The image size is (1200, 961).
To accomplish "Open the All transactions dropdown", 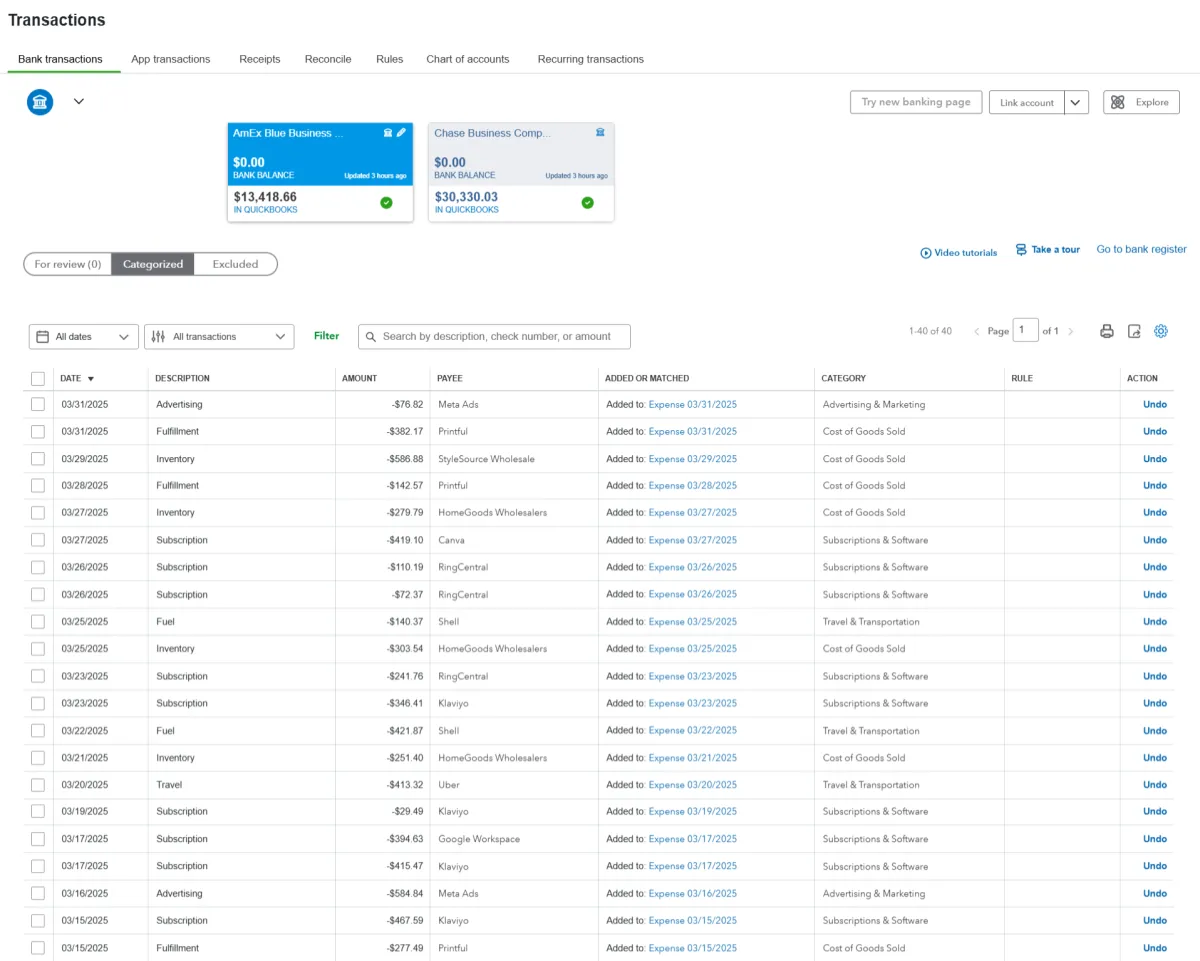I will [x=219, y=337].
